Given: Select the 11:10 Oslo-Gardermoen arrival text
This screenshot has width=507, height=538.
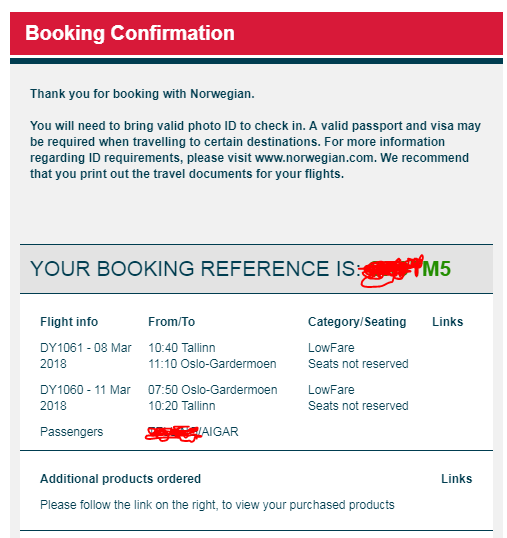Looking at the screenshot, I should (212, 364).
